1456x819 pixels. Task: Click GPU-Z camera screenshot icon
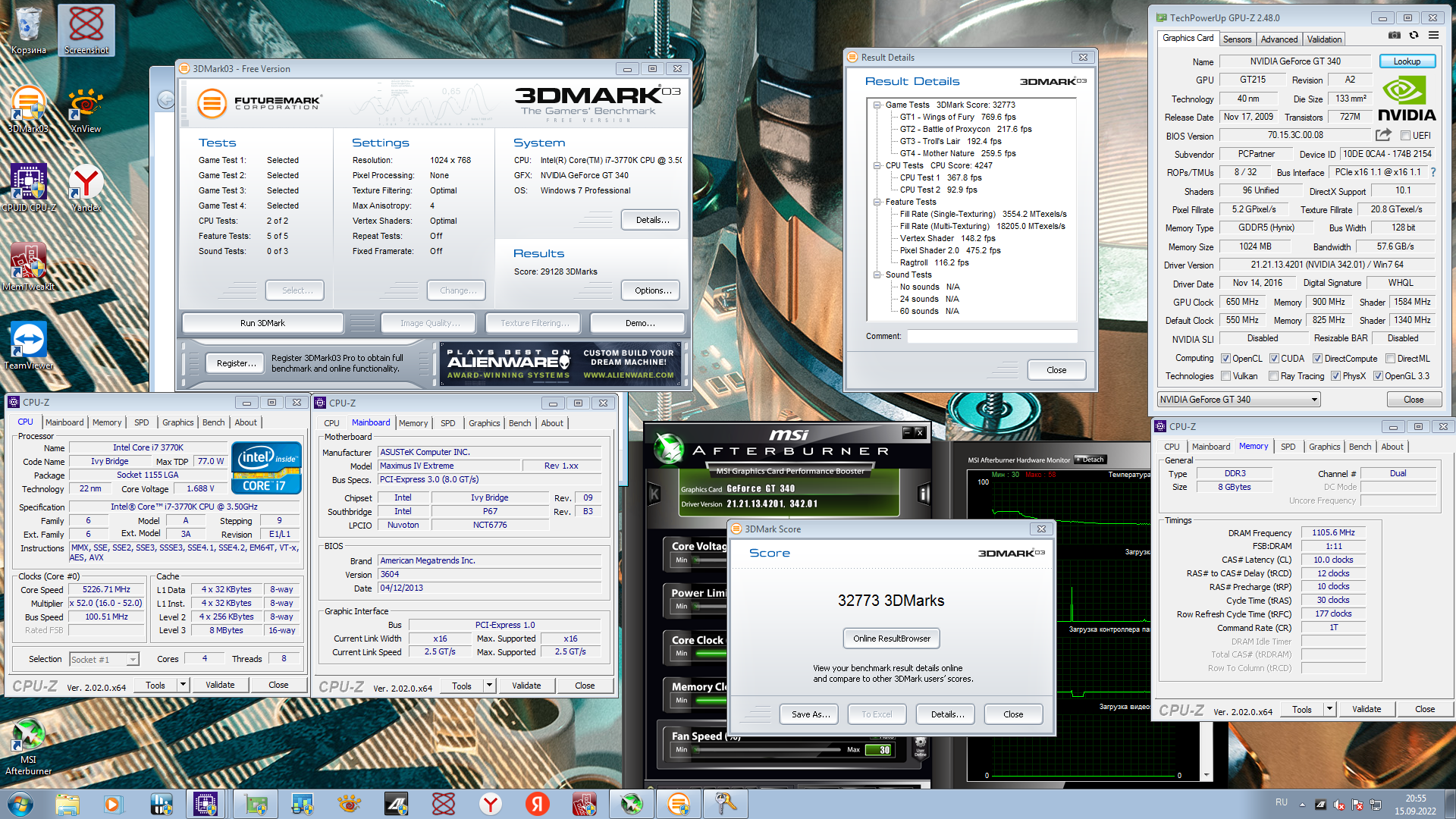(x=1394, y=36)
